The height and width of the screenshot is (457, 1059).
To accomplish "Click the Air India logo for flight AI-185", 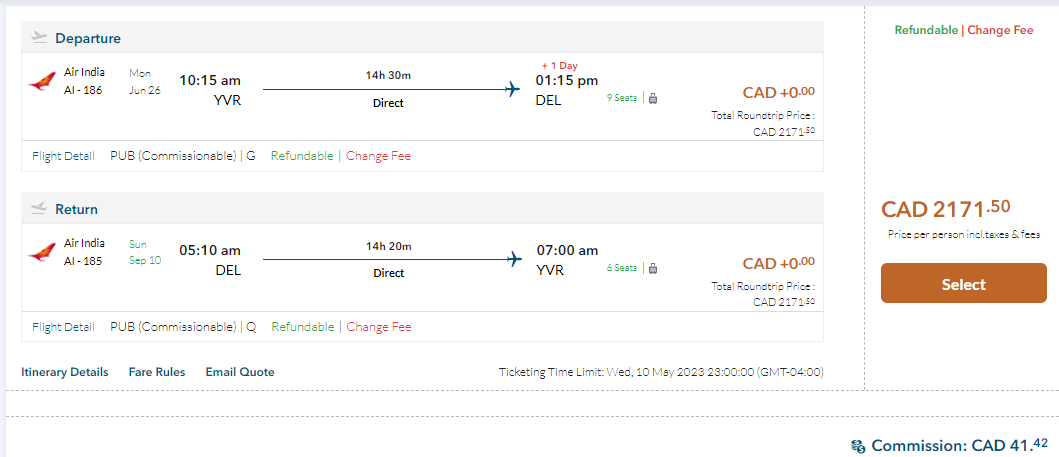I will point(41,253).
